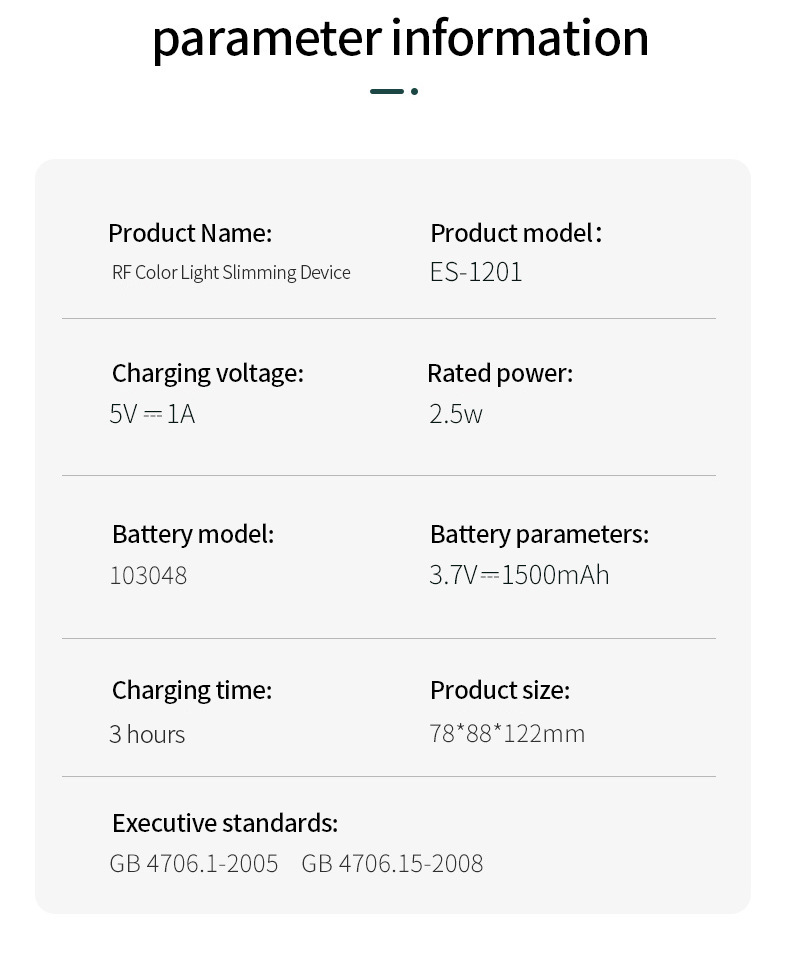Click the '3 hours' value

[147, 734]
